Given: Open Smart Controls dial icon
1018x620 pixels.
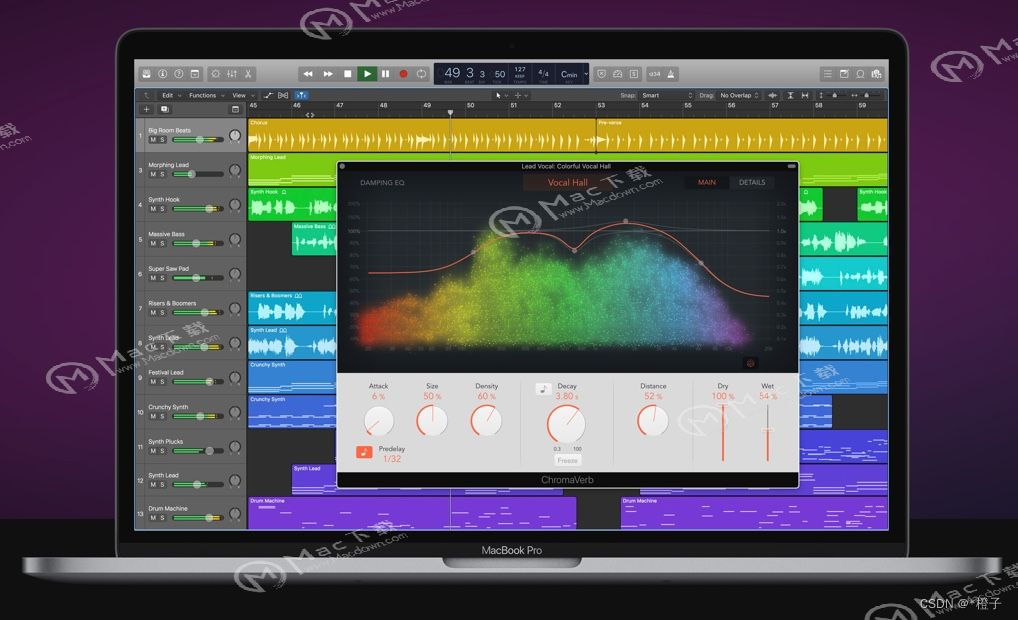Looking at the screenshot, I should tap(216, 74).
